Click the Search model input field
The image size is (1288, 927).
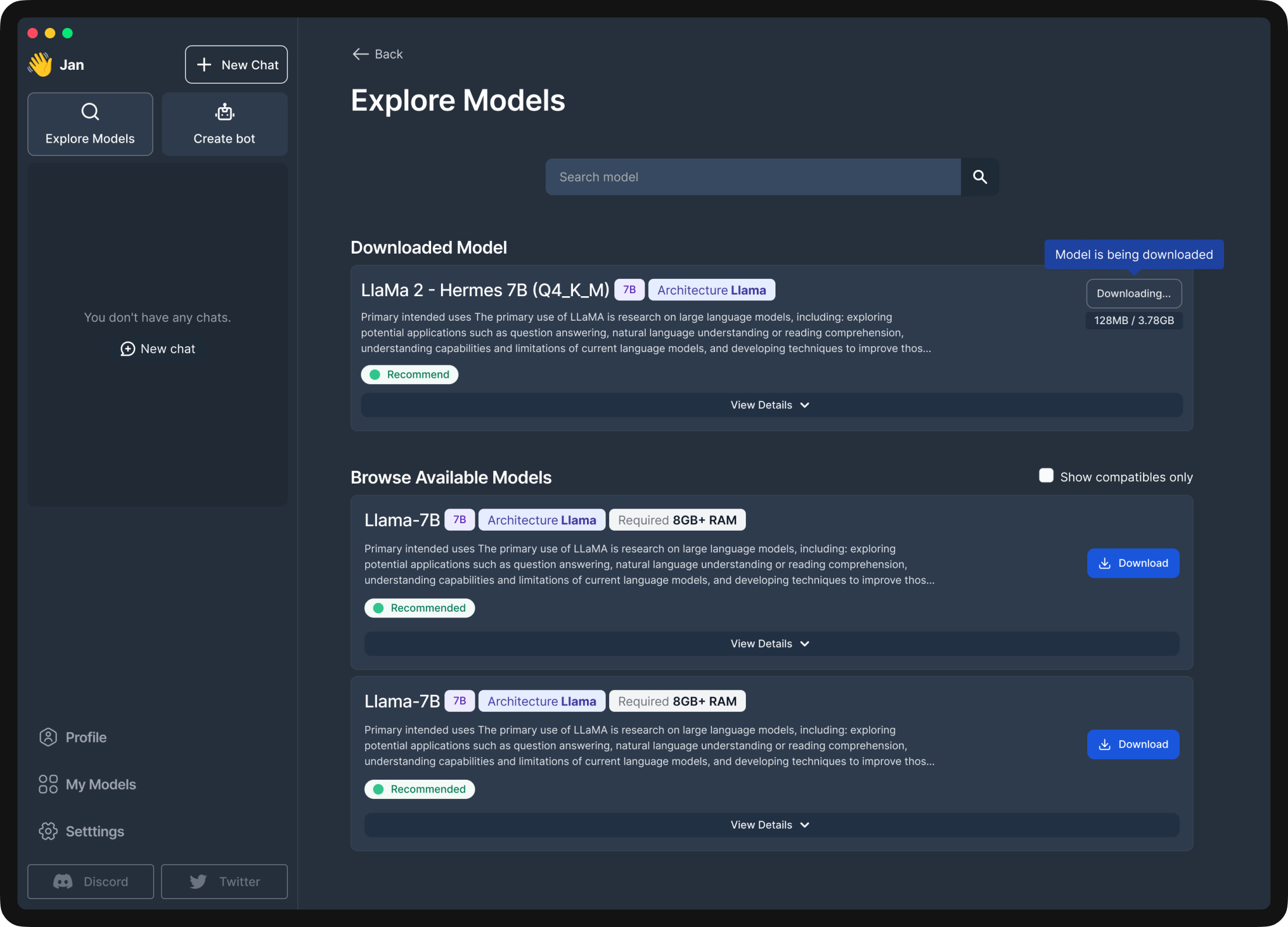[753, 177]
